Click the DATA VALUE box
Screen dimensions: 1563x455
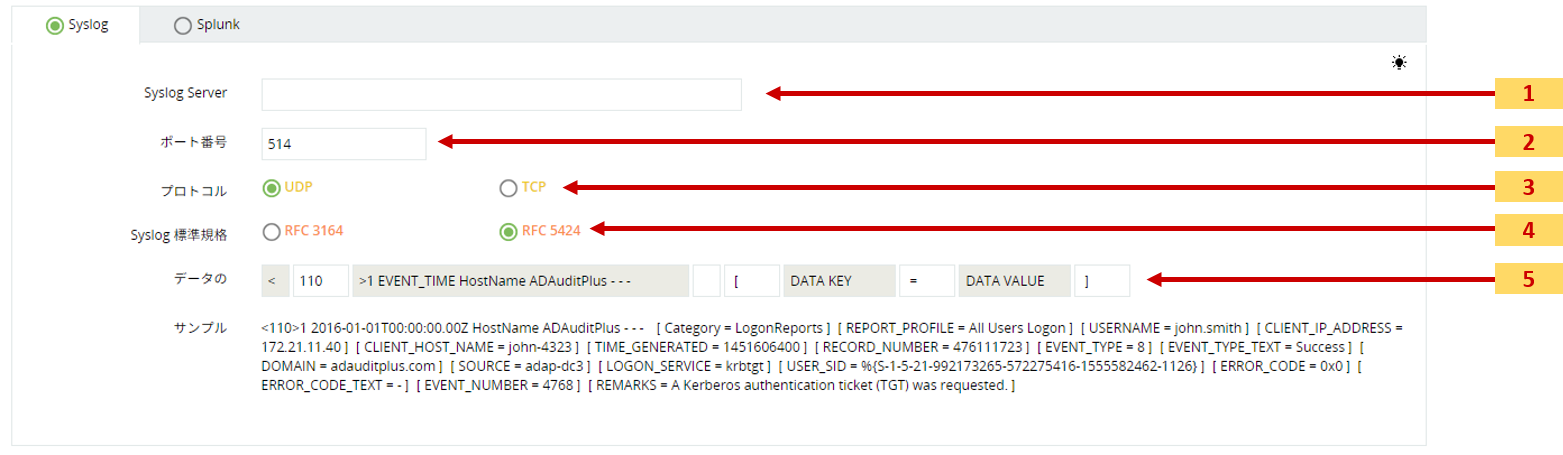pos(1013,281)
